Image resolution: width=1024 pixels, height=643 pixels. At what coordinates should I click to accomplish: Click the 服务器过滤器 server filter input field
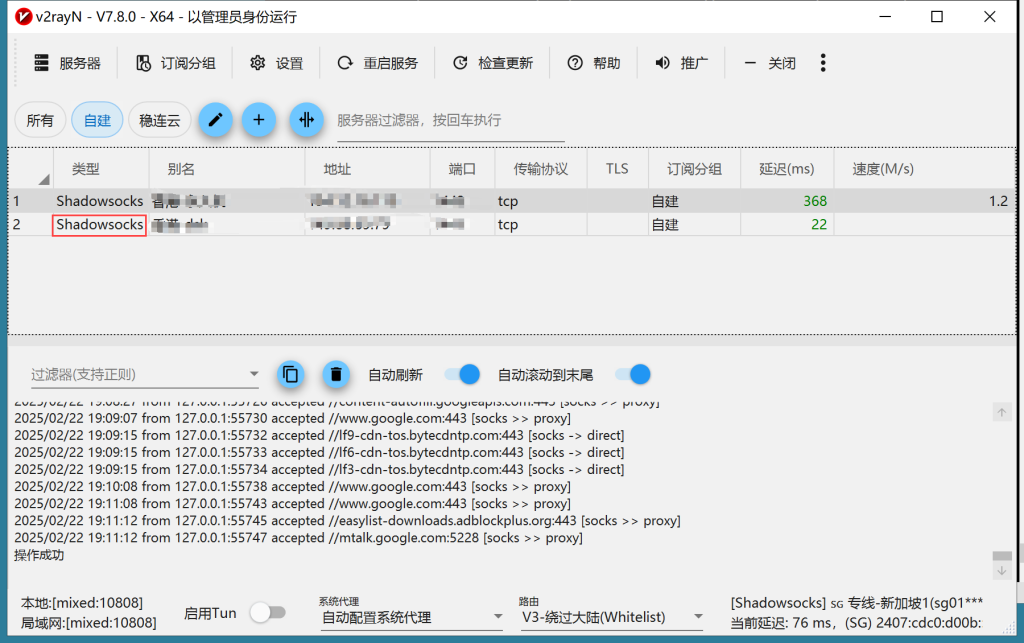(x=450, y=120)
